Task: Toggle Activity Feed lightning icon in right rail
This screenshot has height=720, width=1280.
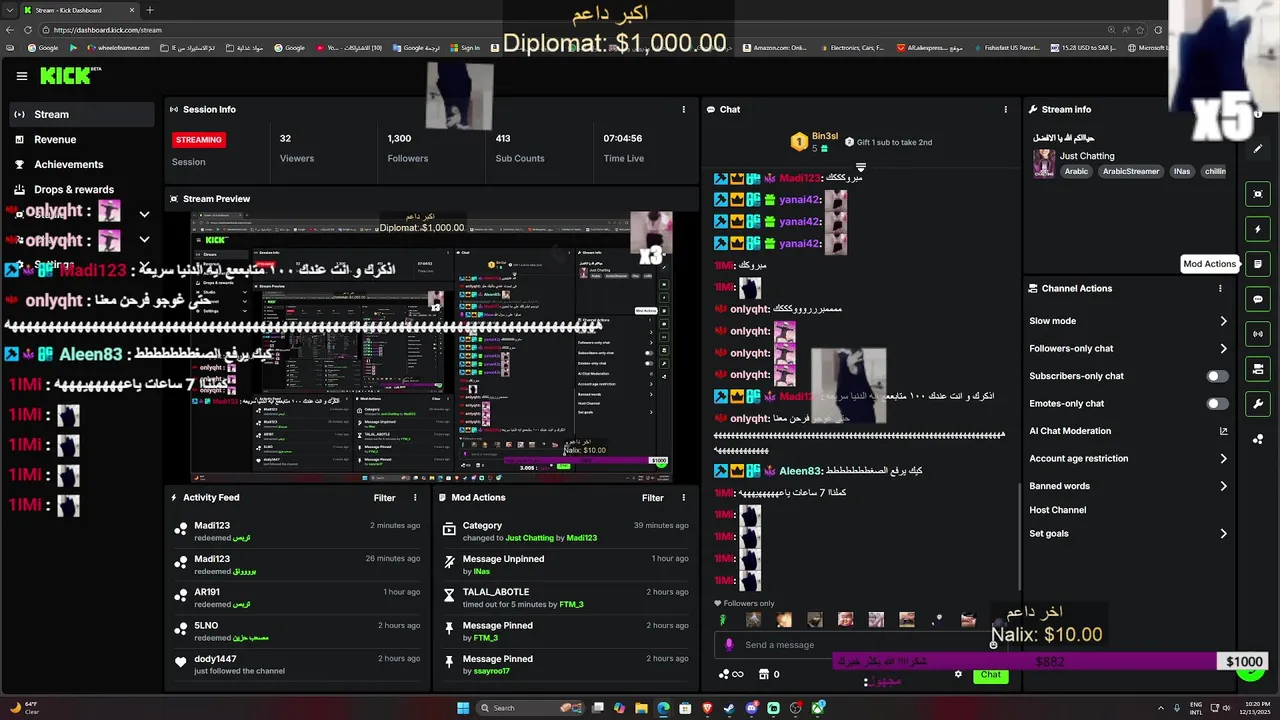Action: coord(1258,229)
